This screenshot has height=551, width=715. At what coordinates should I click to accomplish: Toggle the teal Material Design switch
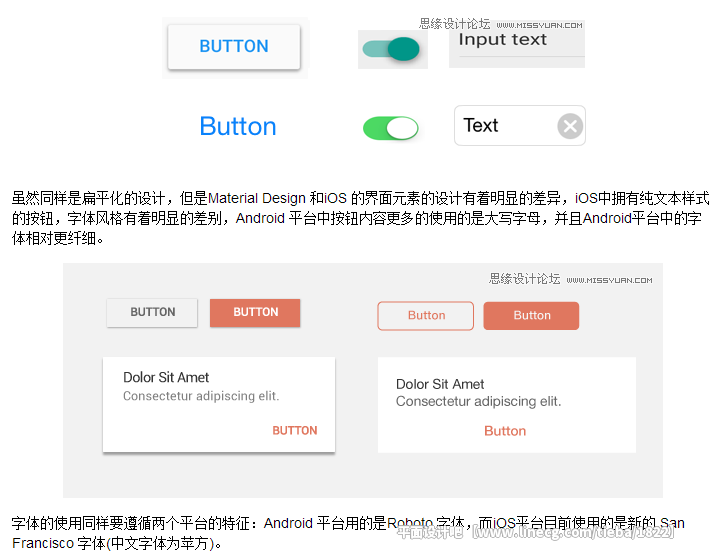[391, 49]
